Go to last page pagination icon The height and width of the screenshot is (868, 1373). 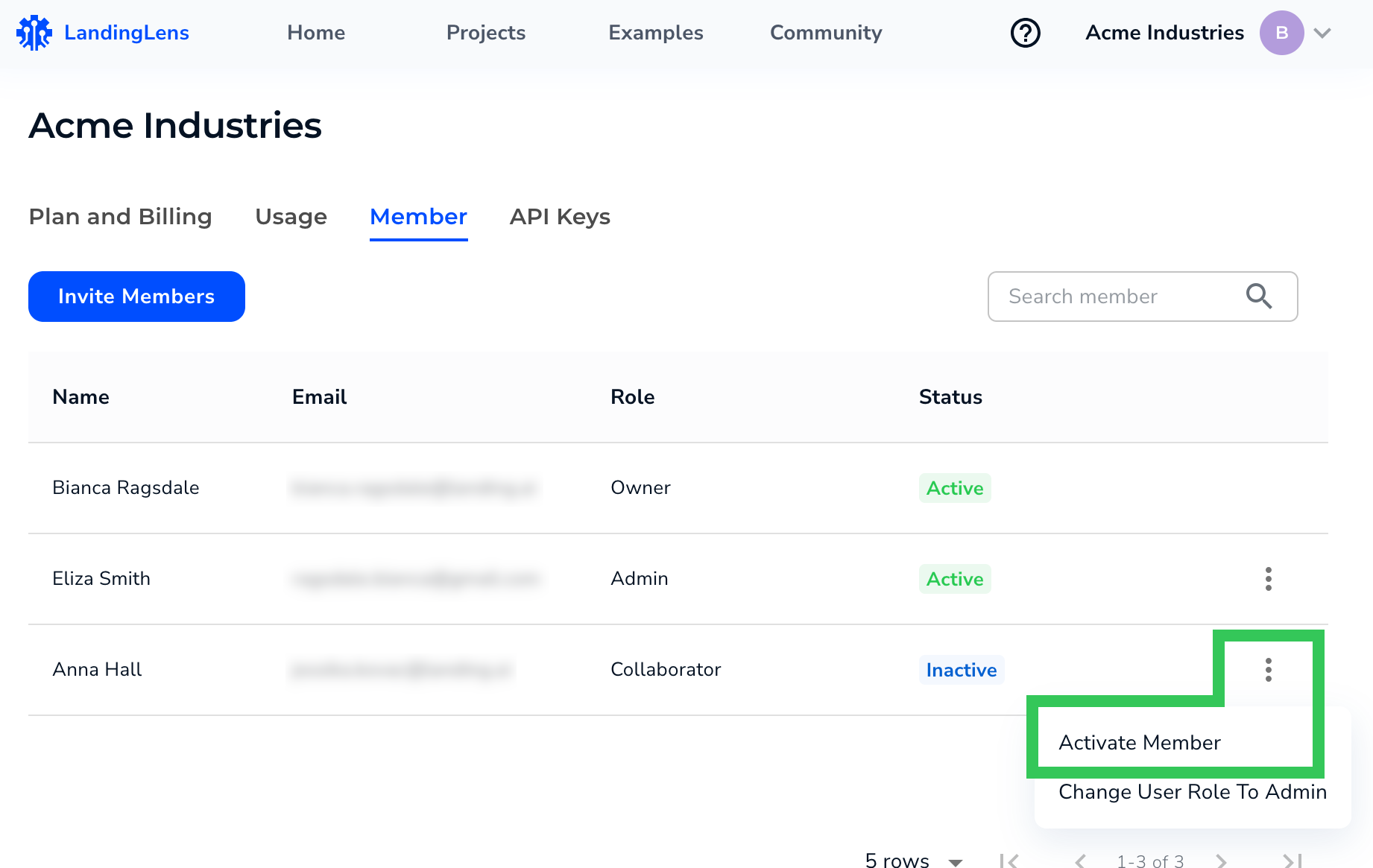pyautogui.click(x=1292, y=861)
